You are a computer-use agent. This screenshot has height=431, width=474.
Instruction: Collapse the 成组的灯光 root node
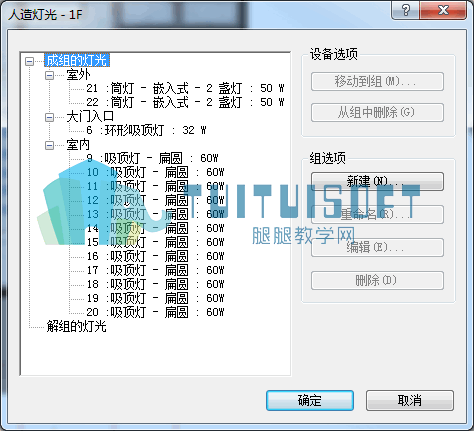(x=30, y=61)
